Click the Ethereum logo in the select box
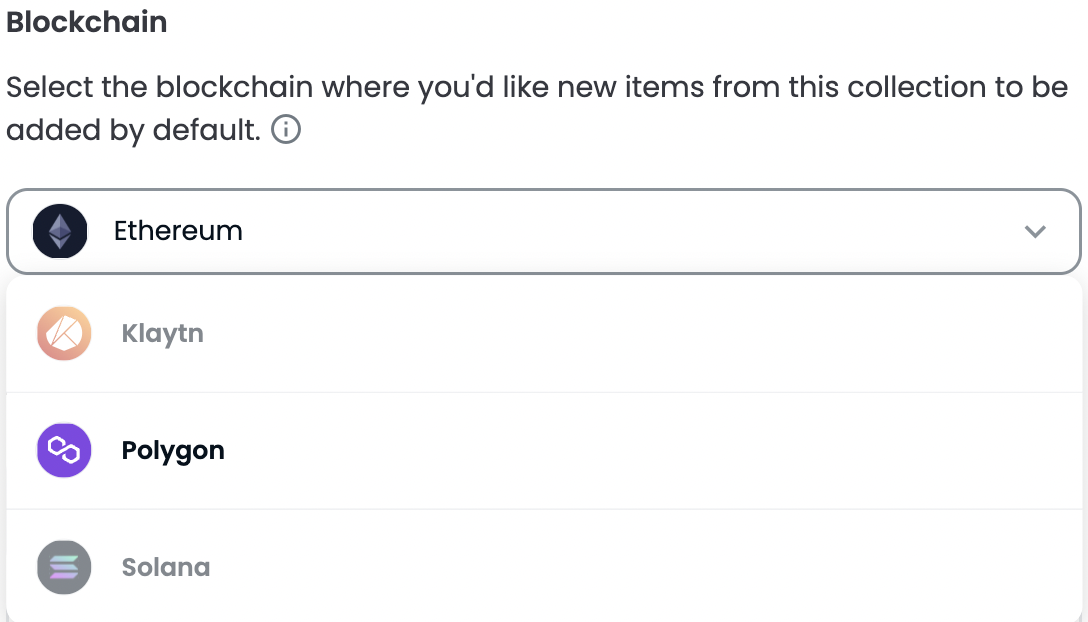This screenshot has width=1088, height=622. [x=60, y=231]
